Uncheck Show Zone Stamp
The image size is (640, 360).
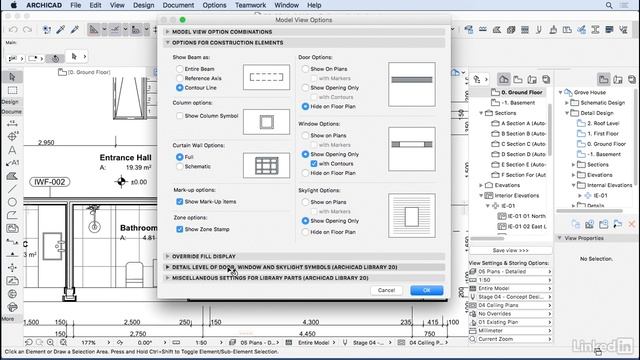pyautogui.click(x=180, y=229)
